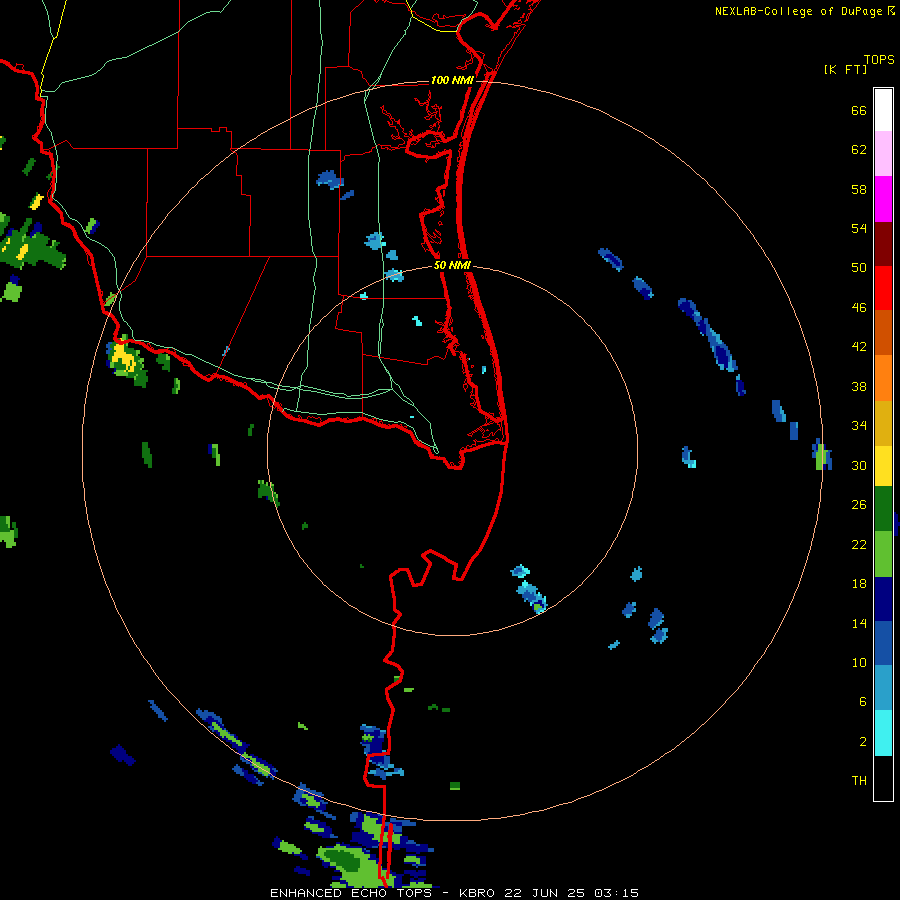This screenshot has height=900, width=900.
Task: Click the legend value 58
Action: coord(859,189)
